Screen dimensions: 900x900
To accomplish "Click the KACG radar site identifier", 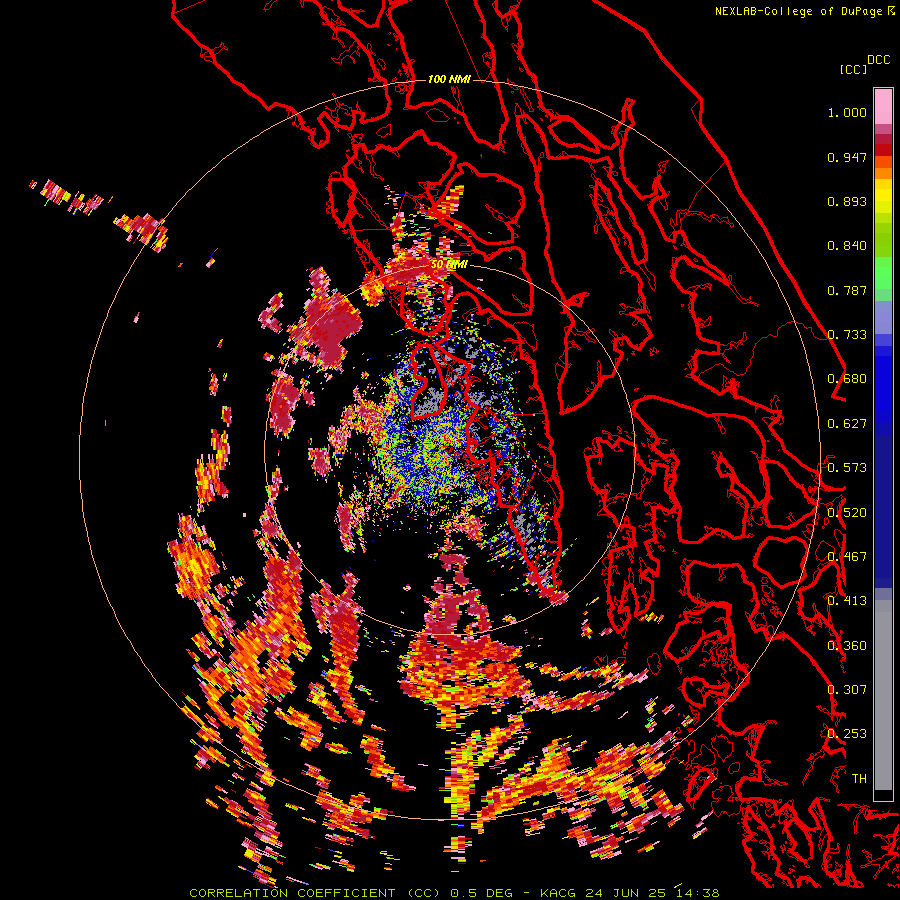I will point(557,893).
